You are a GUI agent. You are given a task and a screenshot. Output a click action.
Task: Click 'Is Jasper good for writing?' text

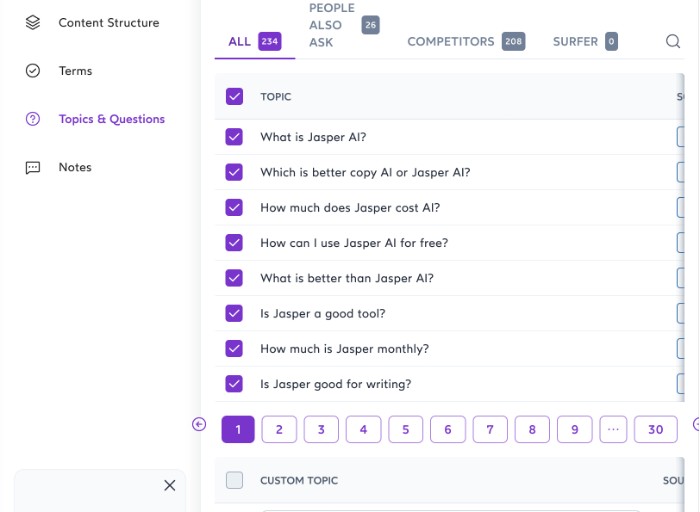click(x=336, y=384)
